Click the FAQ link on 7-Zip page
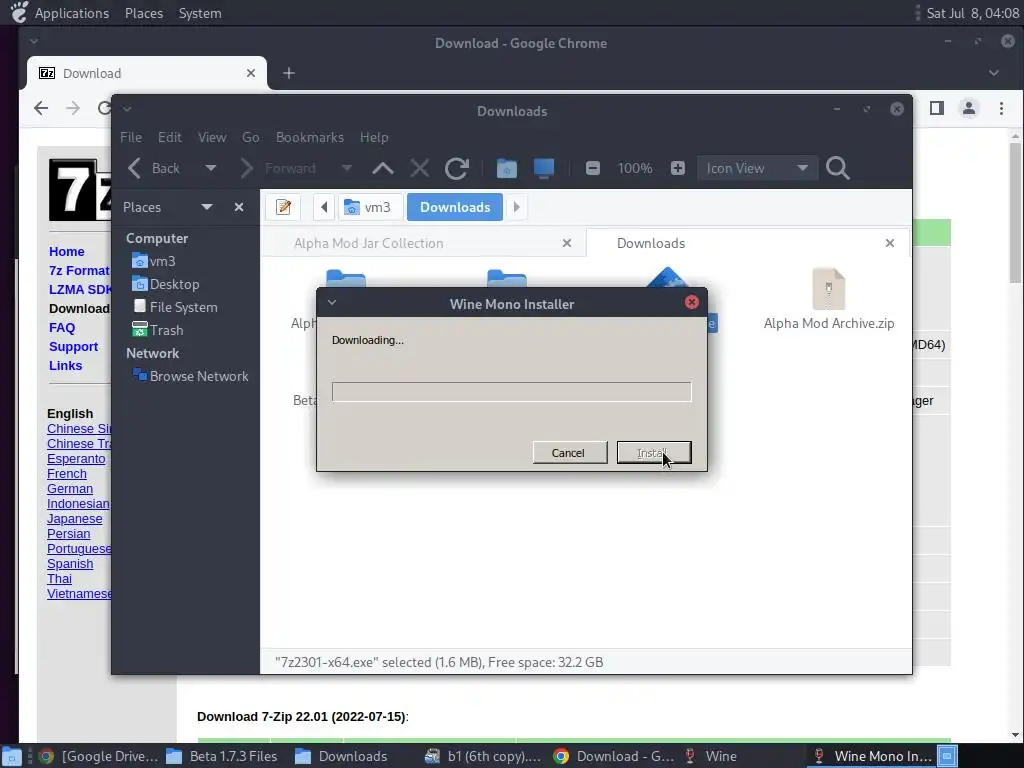This screenshot has width=1024, height=768. [x=62, y=328]
